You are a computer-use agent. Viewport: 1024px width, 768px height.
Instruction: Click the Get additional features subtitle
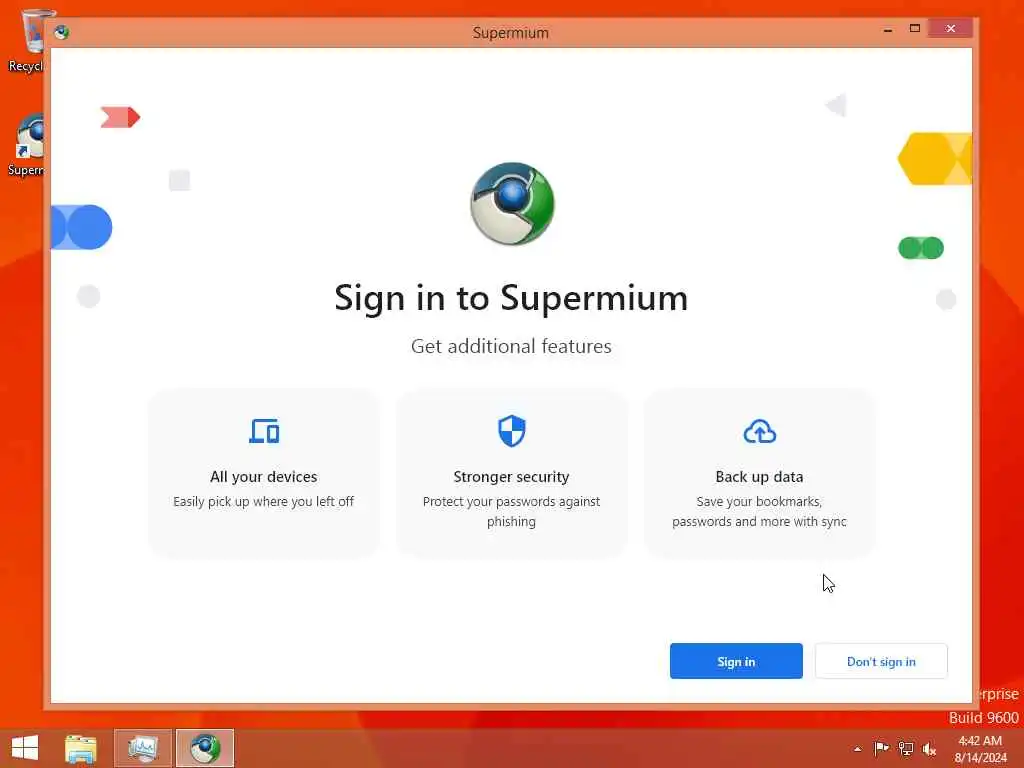511,346
